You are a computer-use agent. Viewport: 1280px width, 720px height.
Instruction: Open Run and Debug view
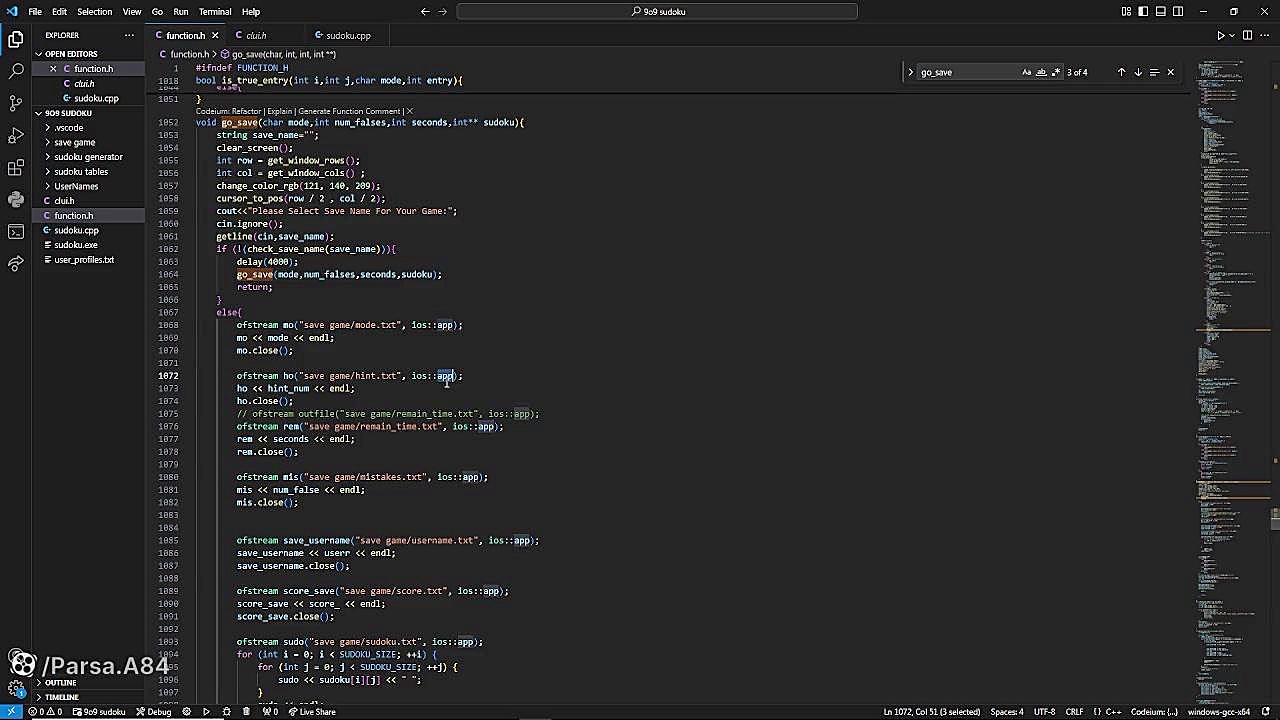coord(16,136)
